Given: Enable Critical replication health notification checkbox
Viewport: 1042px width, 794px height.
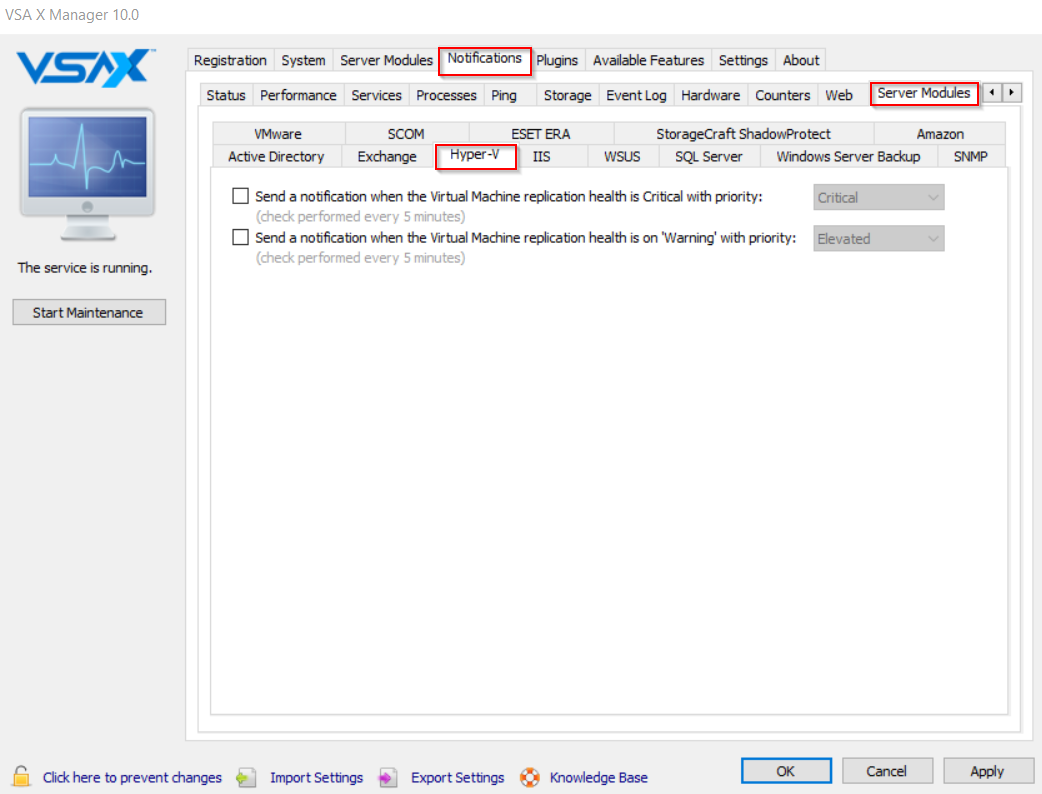Looking at the screenshot, I should (241, 196).
